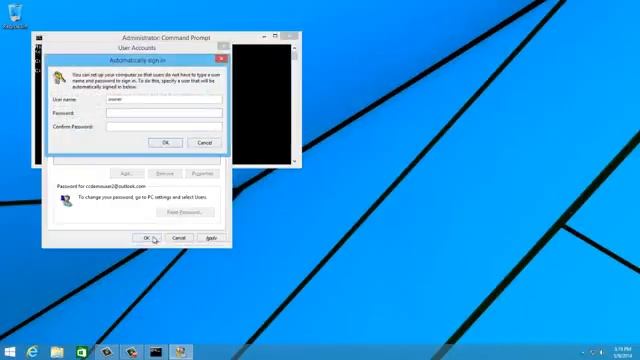Launch Internet Explorer from the taskbar

point(32,352)
